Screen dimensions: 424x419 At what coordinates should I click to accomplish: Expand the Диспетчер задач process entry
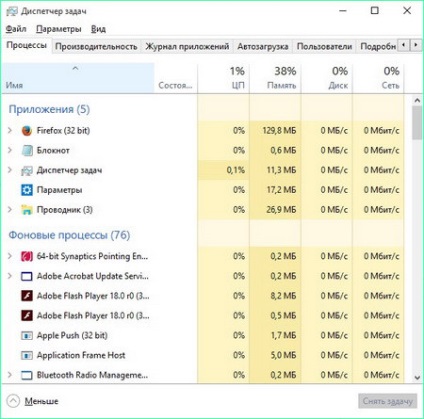click(10, 170)
